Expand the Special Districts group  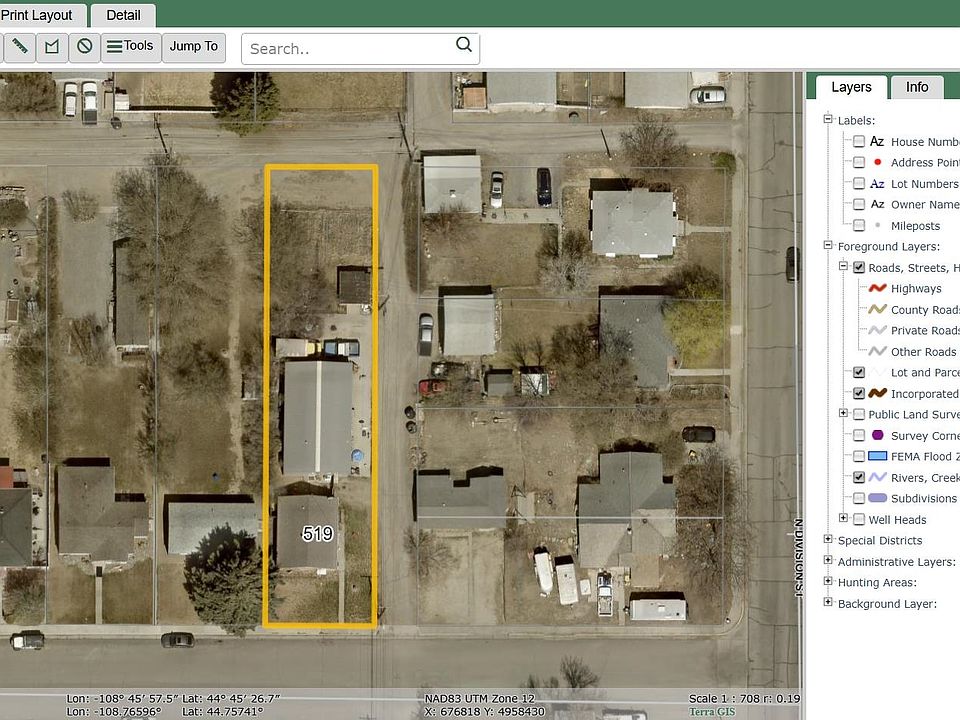point(828,540)
